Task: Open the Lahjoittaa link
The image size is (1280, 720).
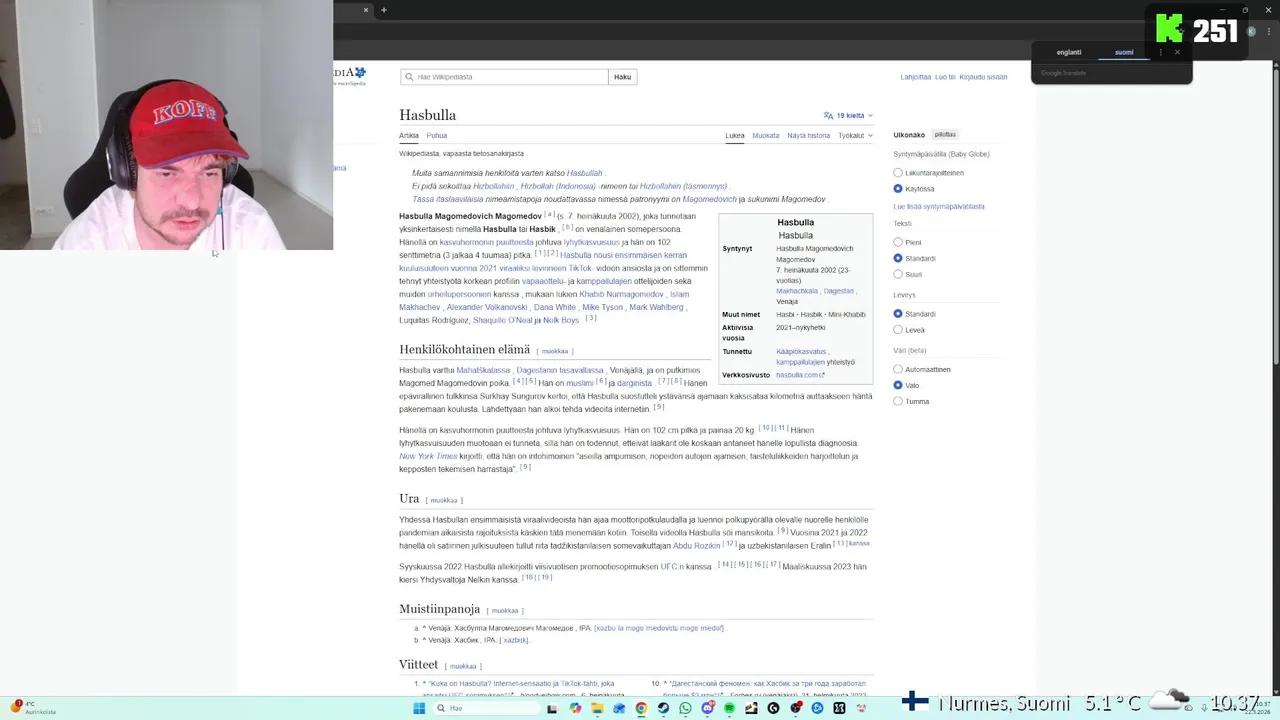Action: 916,77
